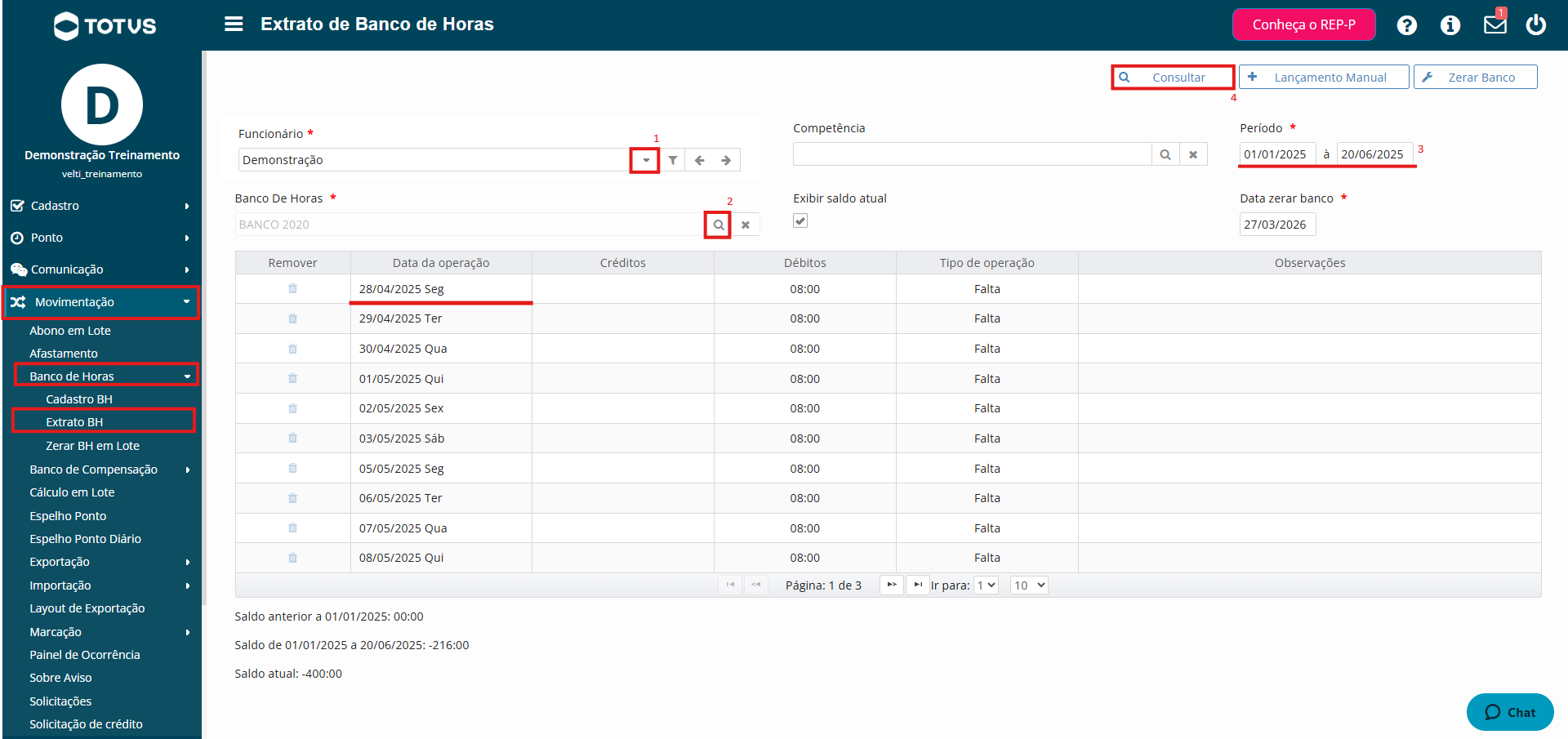1568x739 pixels.
Task: Remove the 02/05/2025 Sex entry
Action: 292,408
